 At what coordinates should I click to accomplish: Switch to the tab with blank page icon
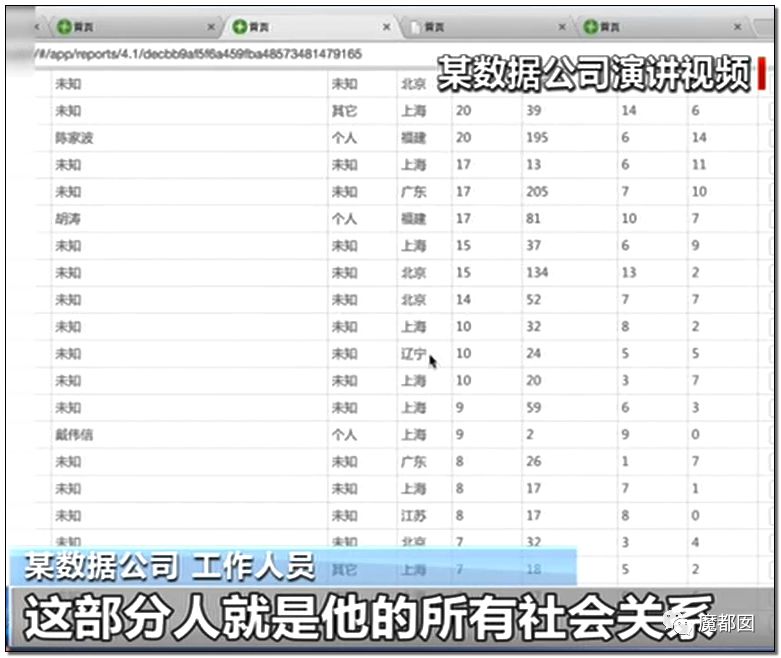click(487, 27)
